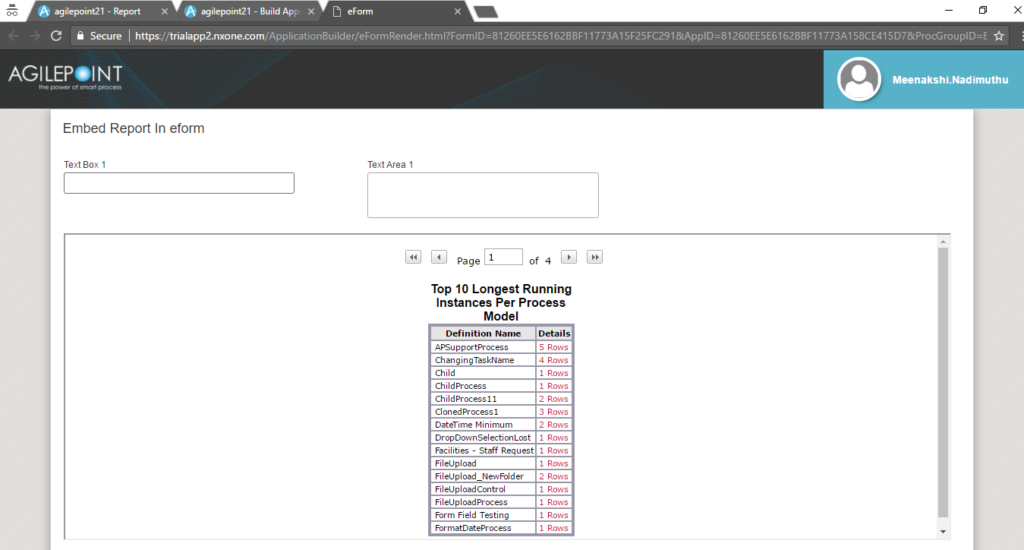Go to next report page
The width and height of the screenshot is (1024, 550).
click(569, 257)
